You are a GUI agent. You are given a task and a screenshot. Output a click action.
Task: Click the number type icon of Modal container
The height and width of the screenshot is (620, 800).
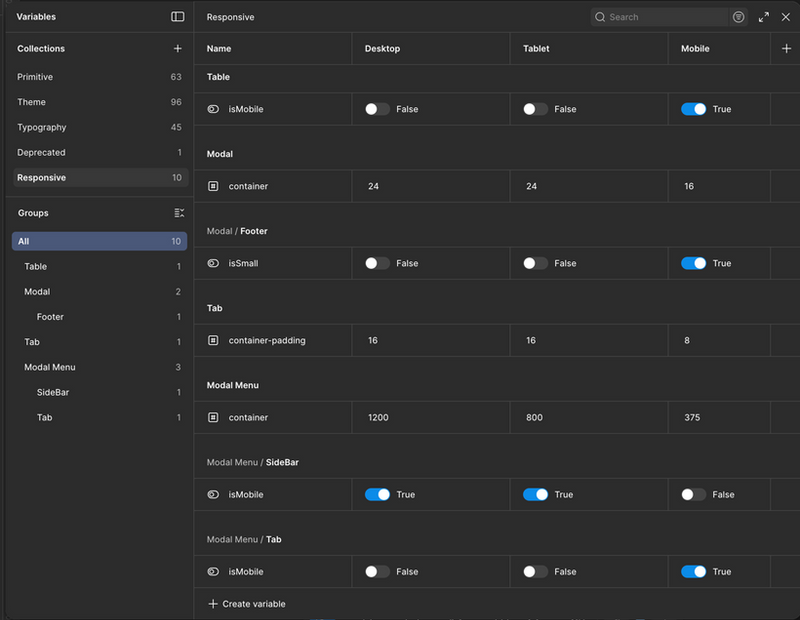pos(213,186)
